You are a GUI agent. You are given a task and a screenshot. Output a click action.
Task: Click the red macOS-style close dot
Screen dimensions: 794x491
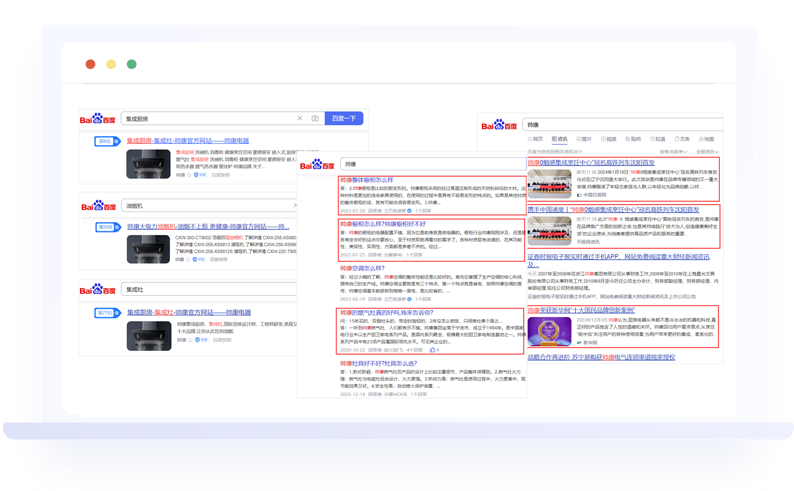coord(90,64)
